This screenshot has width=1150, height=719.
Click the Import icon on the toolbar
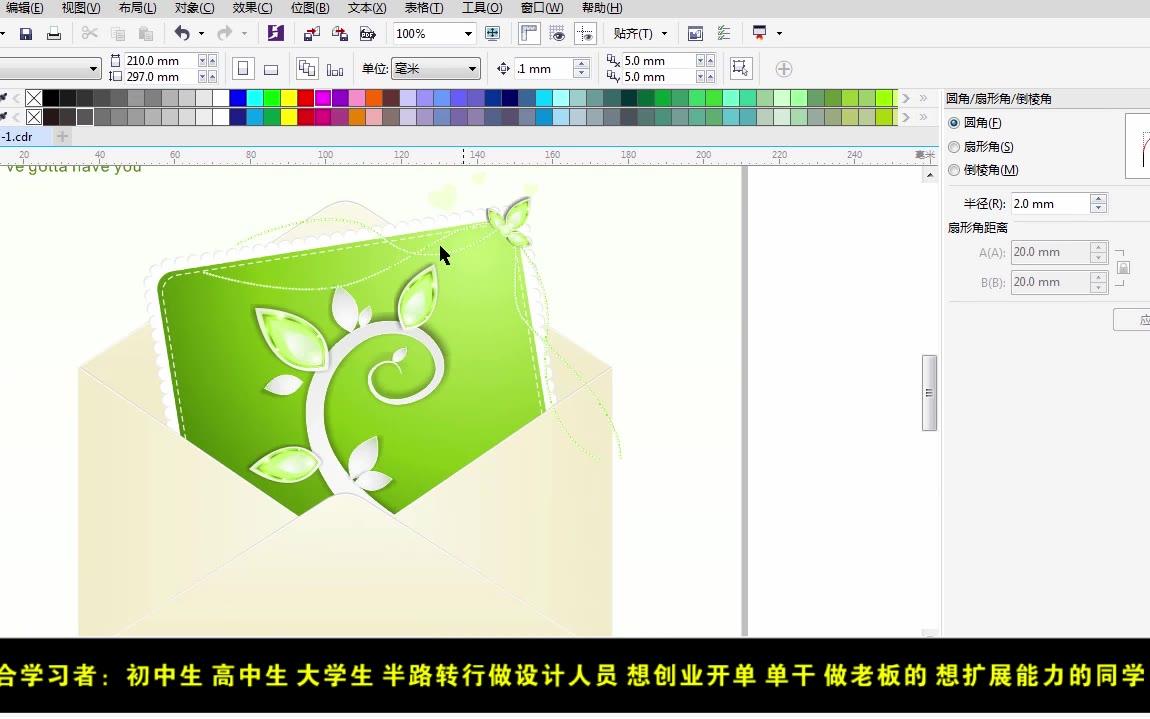[x=310, y=33]
